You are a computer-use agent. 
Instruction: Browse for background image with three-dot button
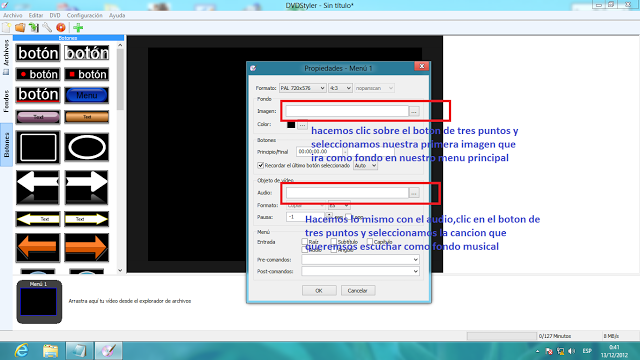coord(414,111)
